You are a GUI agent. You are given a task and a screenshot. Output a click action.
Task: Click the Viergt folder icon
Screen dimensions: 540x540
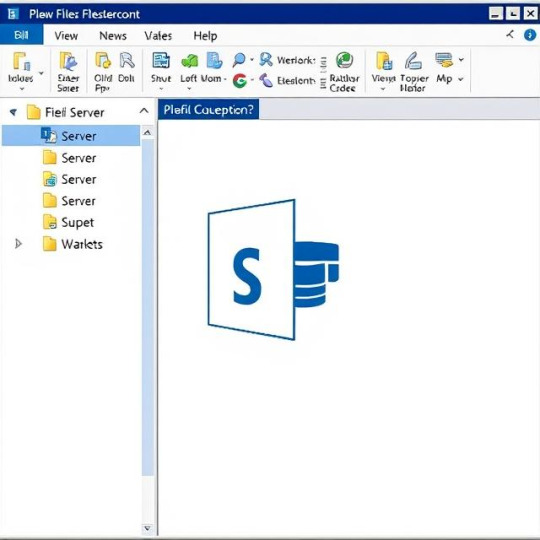coord(384,61)
